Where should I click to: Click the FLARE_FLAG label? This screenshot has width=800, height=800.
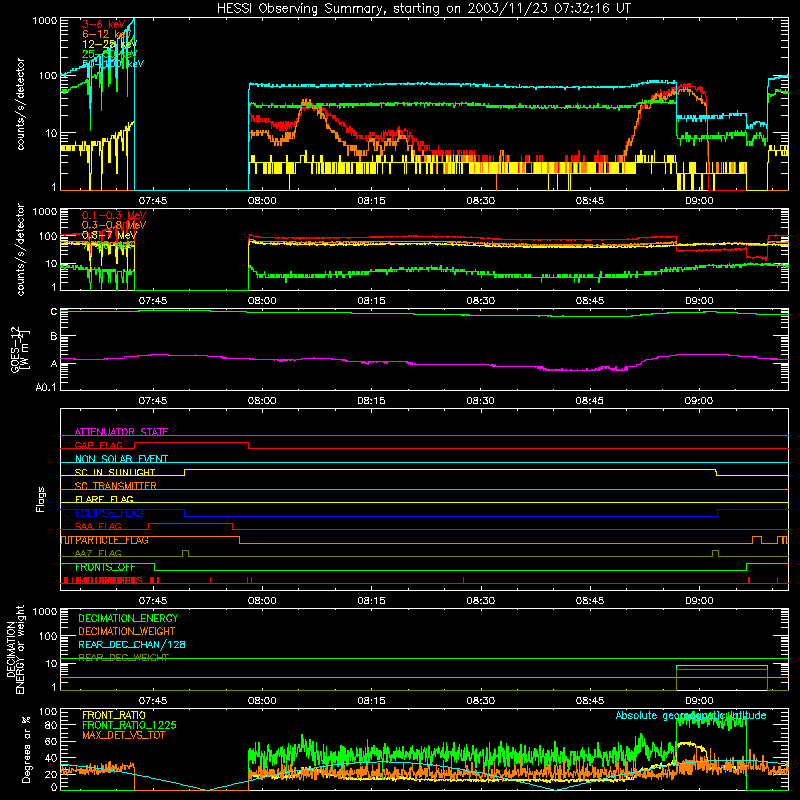tap(104, 499)
